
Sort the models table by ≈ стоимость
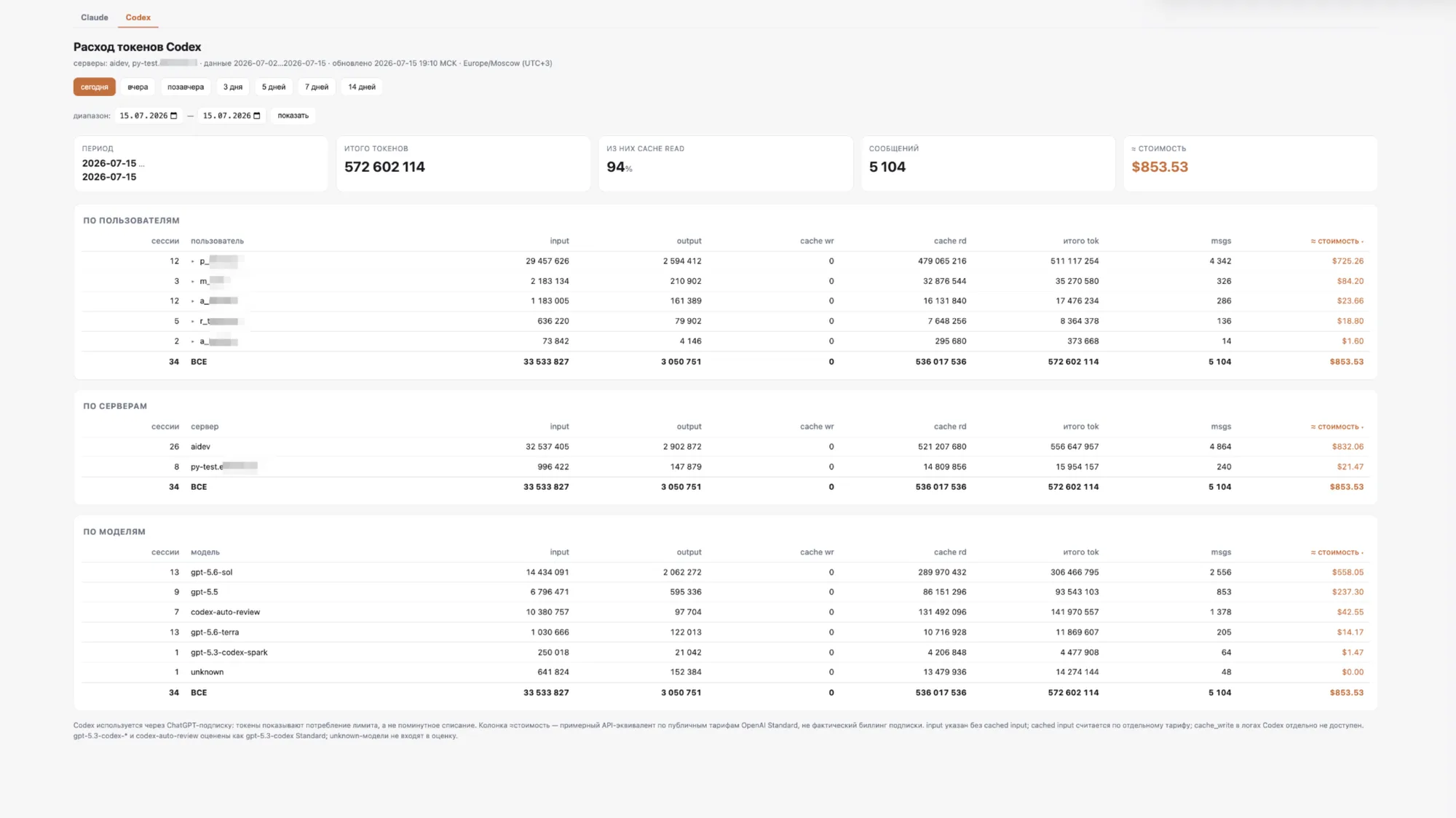[1337, 552]
